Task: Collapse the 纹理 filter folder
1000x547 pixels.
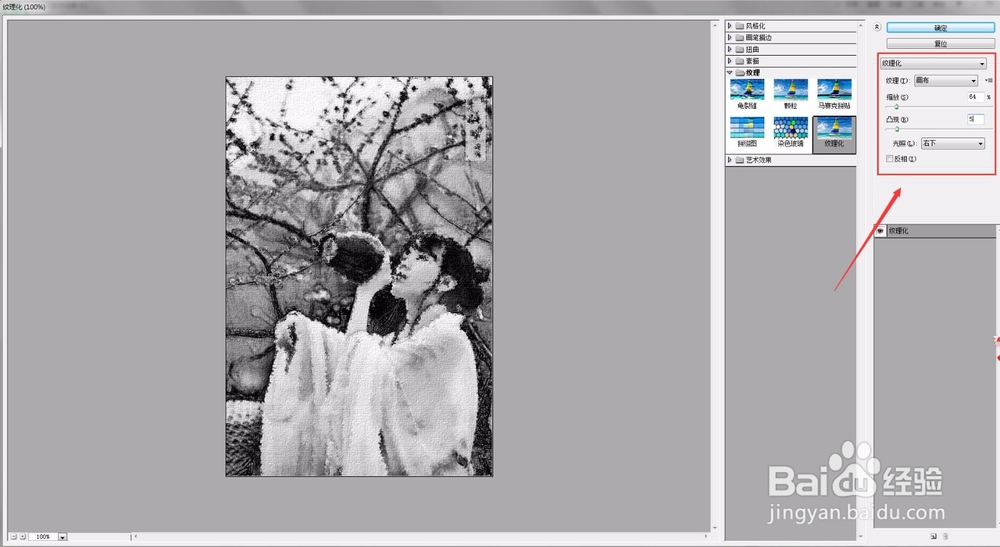Action: 730,73
